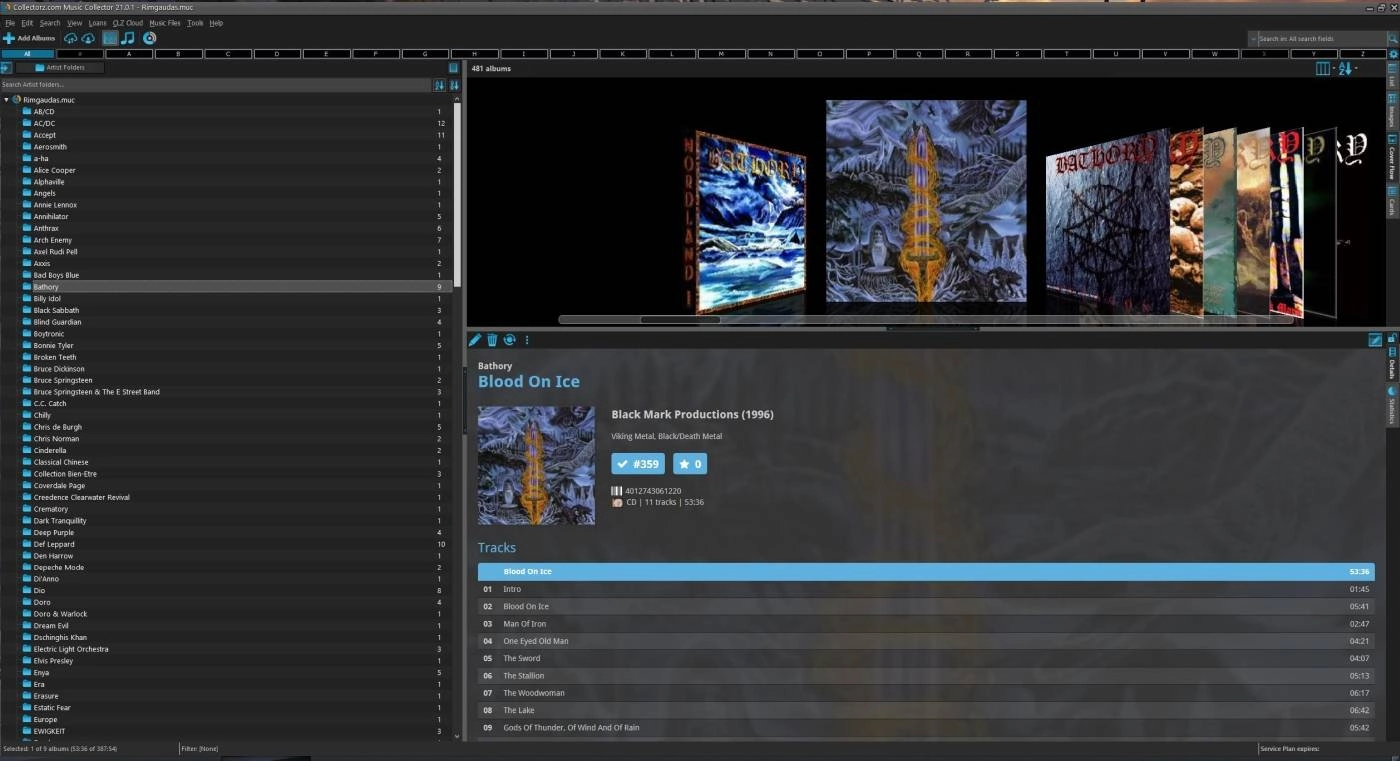Click the details template icon at panel right
Screen dimensions: 1400x761
[1375, 340]
